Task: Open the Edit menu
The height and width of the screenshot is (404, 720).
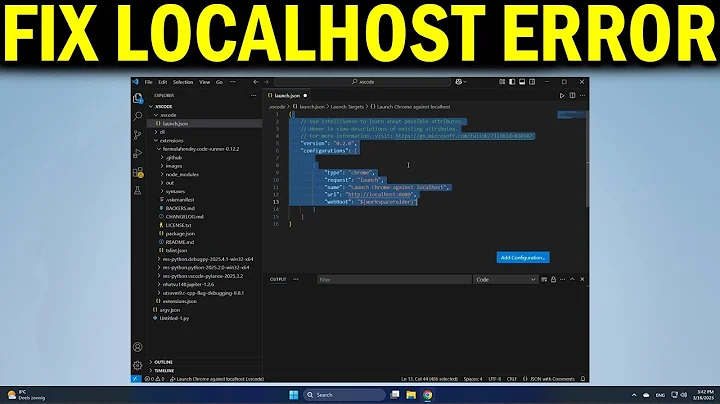Action: 163,82
